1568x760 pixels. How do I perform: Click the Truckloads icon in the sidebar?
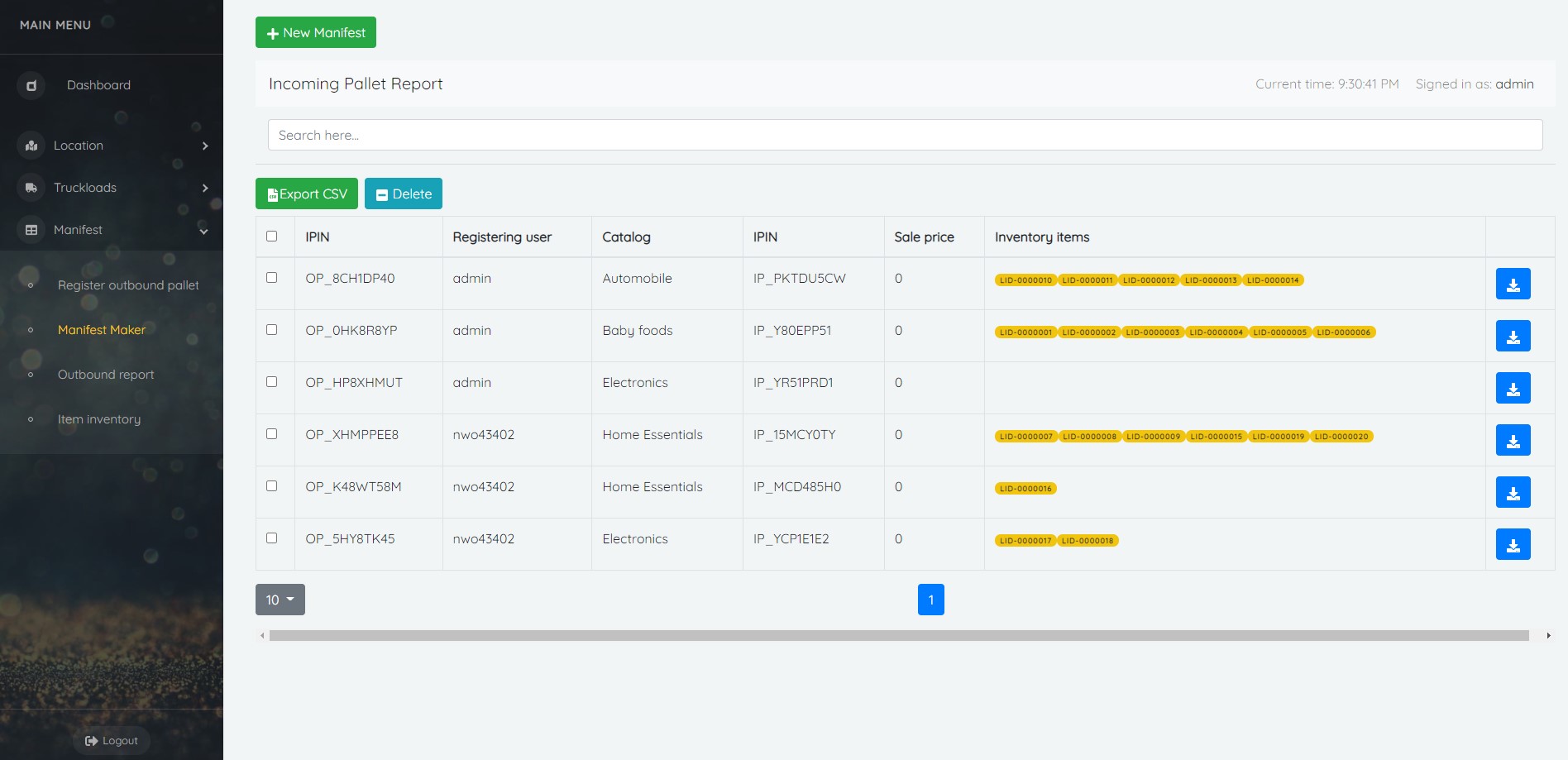click(x=31, y=188)
